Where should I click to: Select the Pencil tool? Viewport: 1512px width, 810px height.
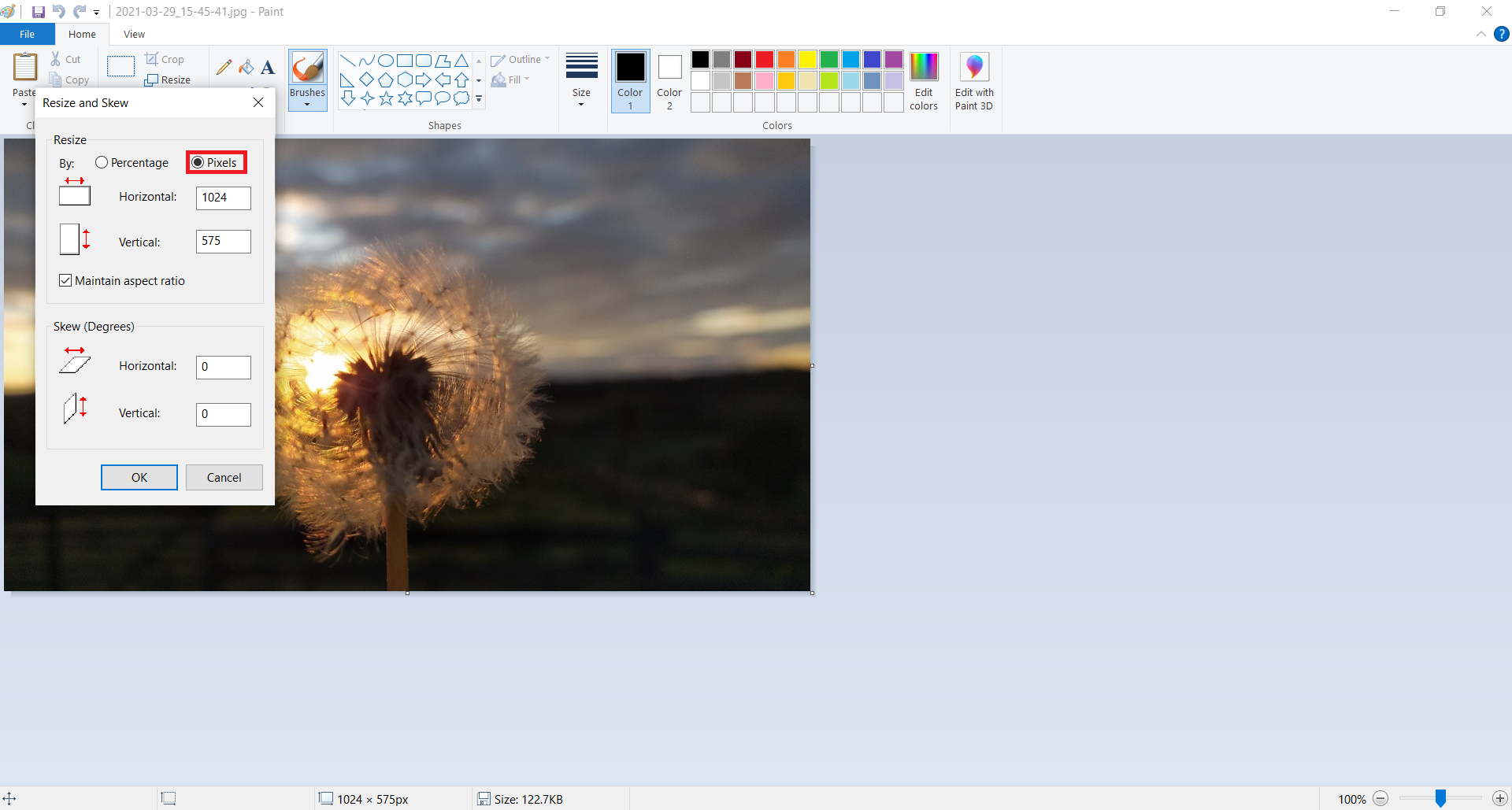(x=224, y=67)
